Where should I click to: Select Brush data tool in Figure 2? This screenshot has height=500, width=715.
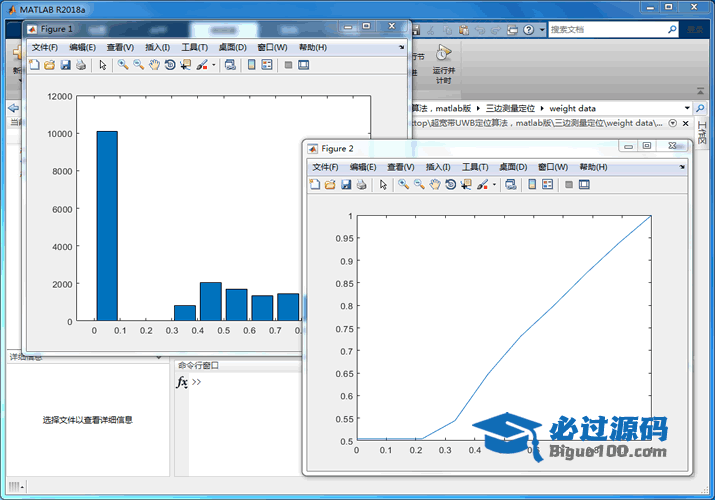click(x=482, y=185)
